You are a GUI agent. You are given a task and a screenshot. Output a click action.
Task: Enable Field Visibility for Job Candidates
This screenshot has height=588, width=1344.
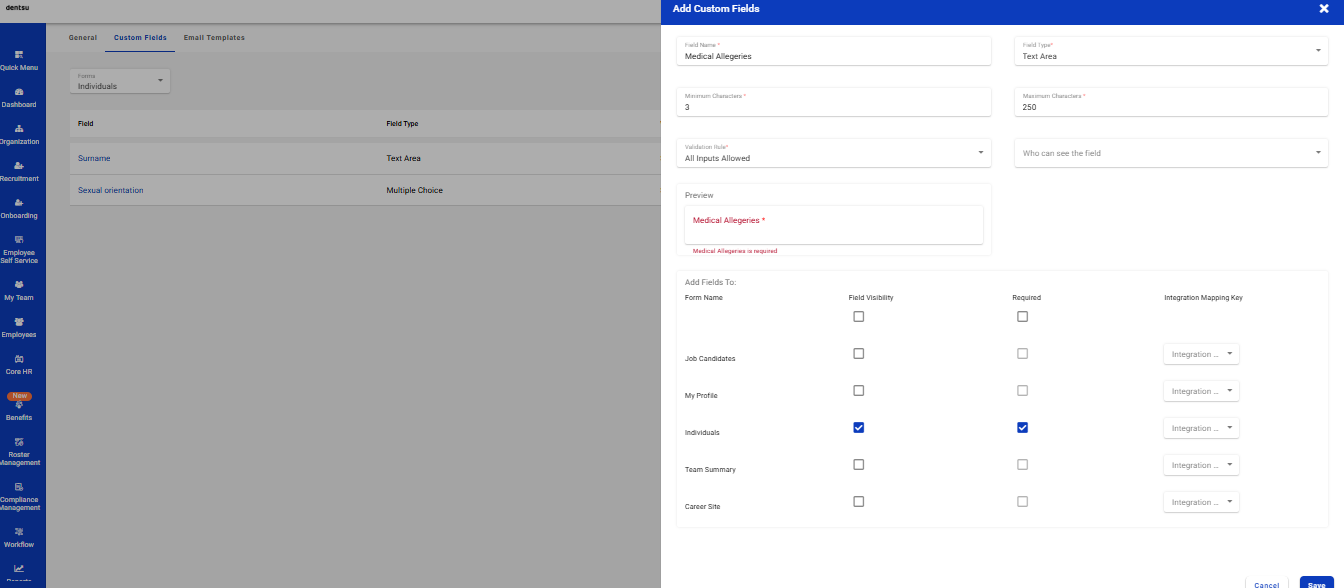(x=858, y=354)
